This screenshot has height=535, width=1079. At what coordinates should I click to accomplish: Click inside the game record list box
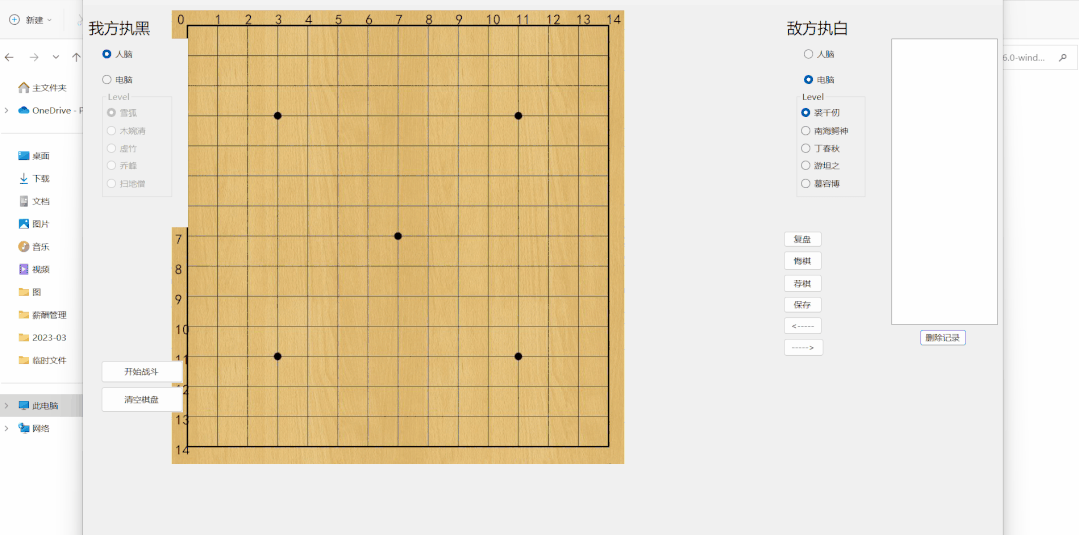pos(944,181)
